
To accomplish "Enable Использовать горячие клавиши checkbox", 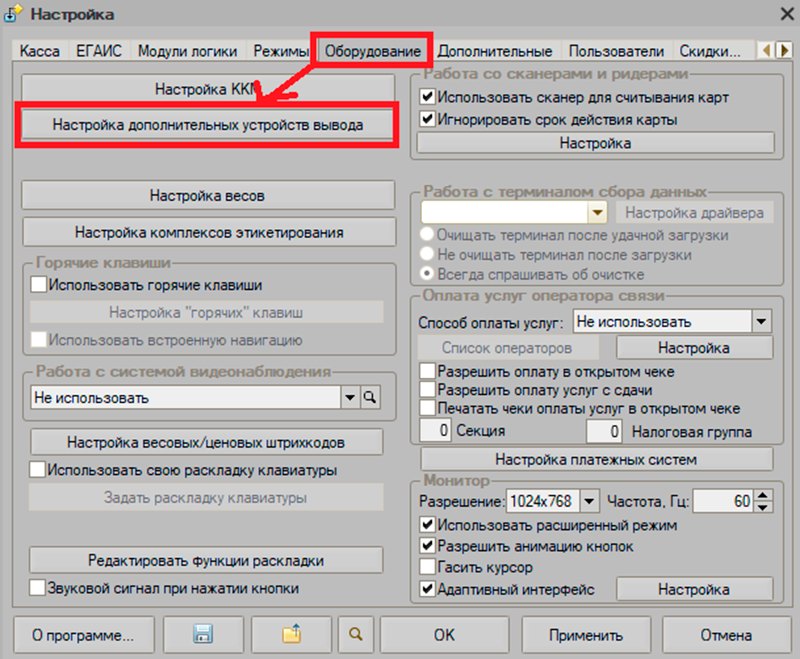I will click(38, 284).
